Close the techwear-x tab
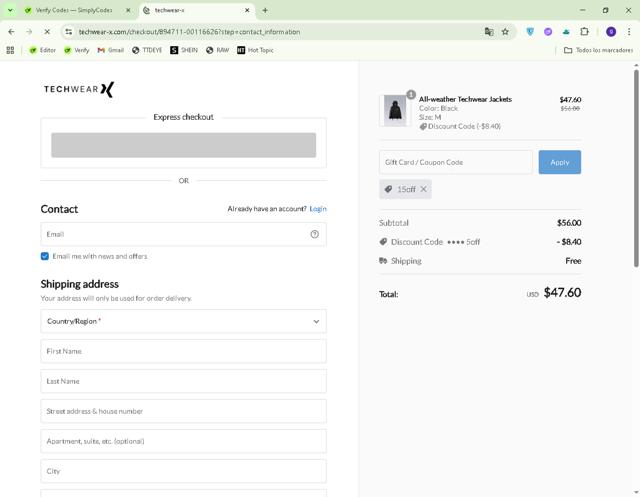Viewport: 640px width, 497px height. pos(247,10)
